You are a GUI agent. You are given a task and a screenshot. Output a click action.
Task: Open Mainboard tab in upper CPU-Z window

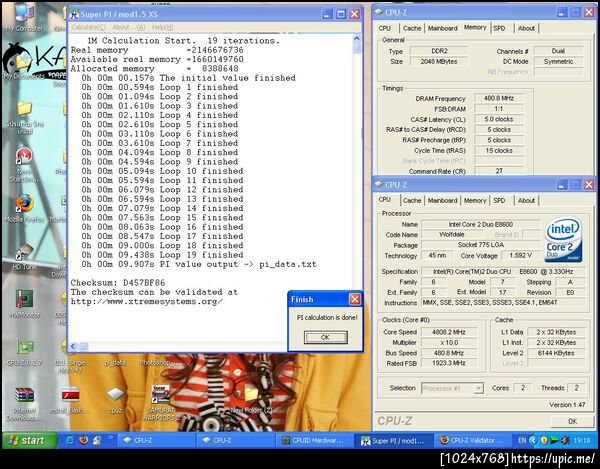[443, 28]
